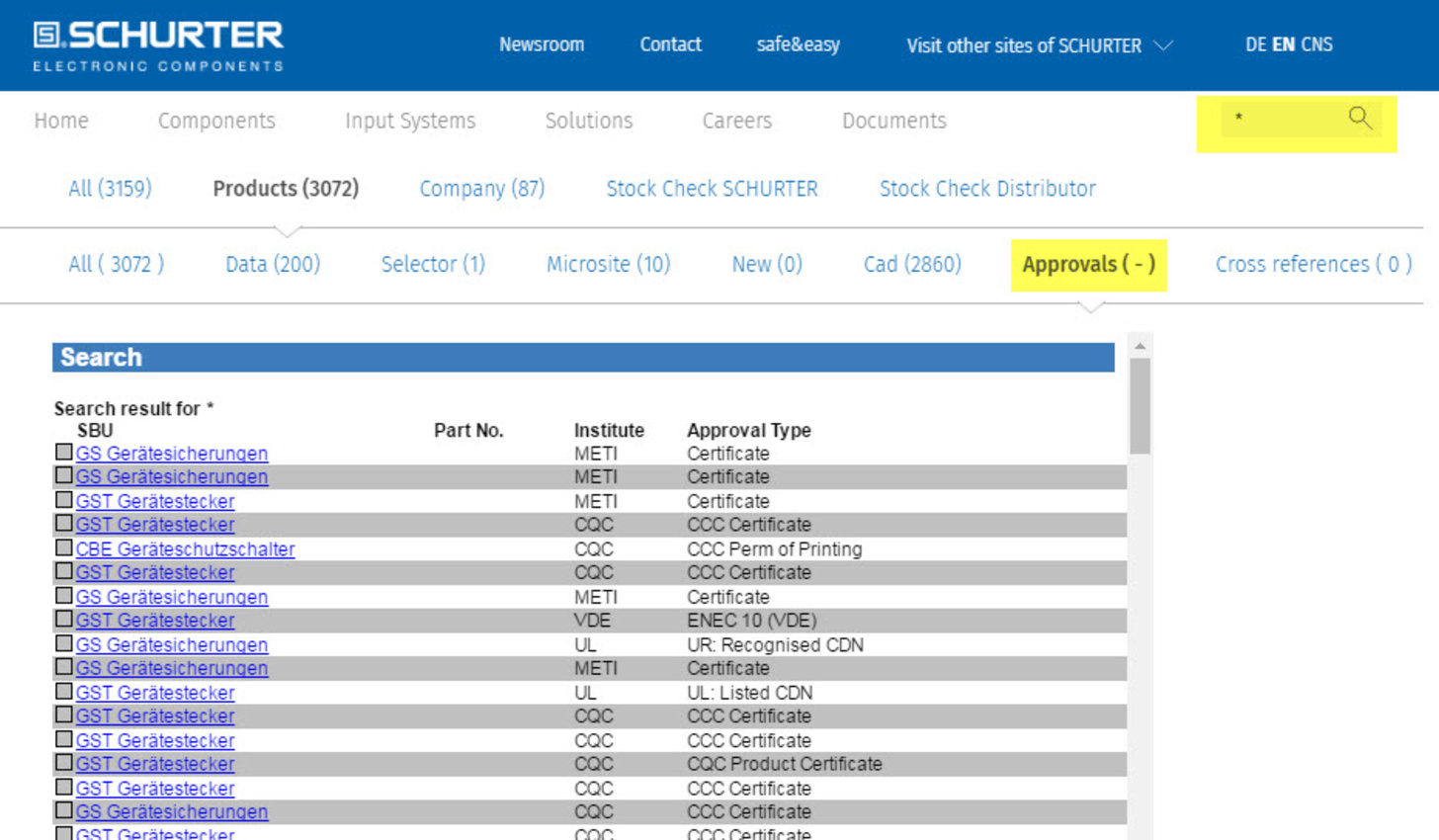The width and height of the screenshot is (1439, 840).
Task: Select the Products (3072) tab
Action: pos(286,188)
